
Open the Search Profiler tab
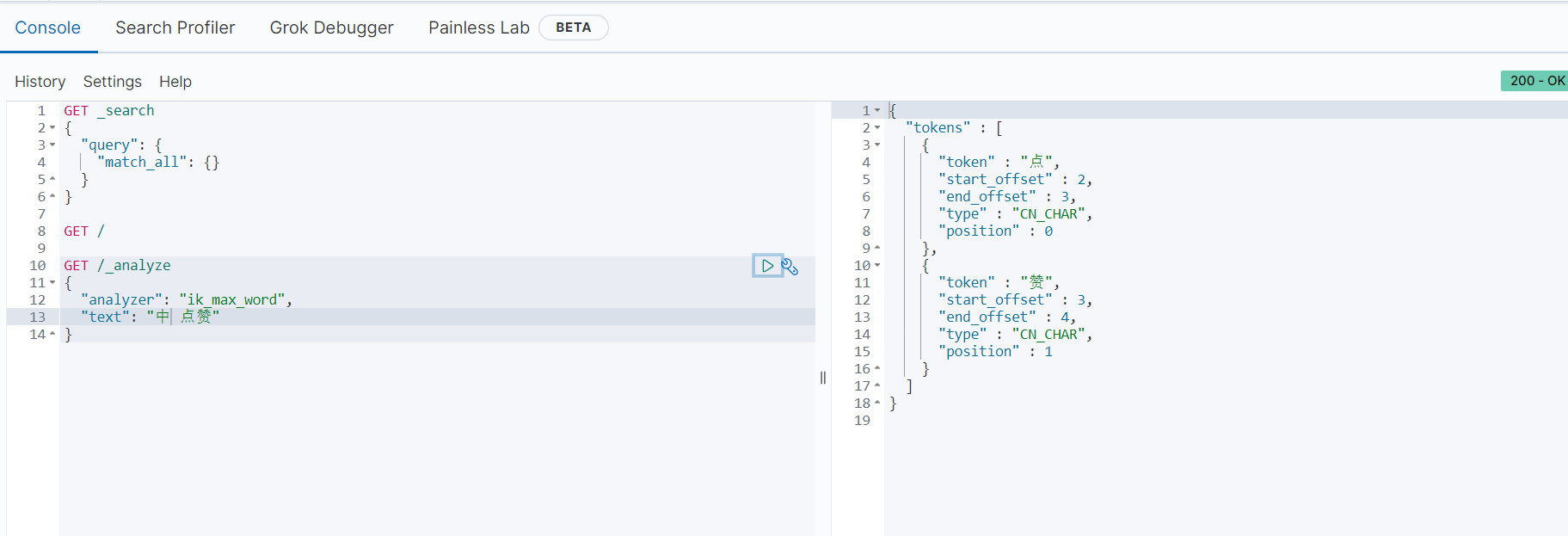[175, 28]
